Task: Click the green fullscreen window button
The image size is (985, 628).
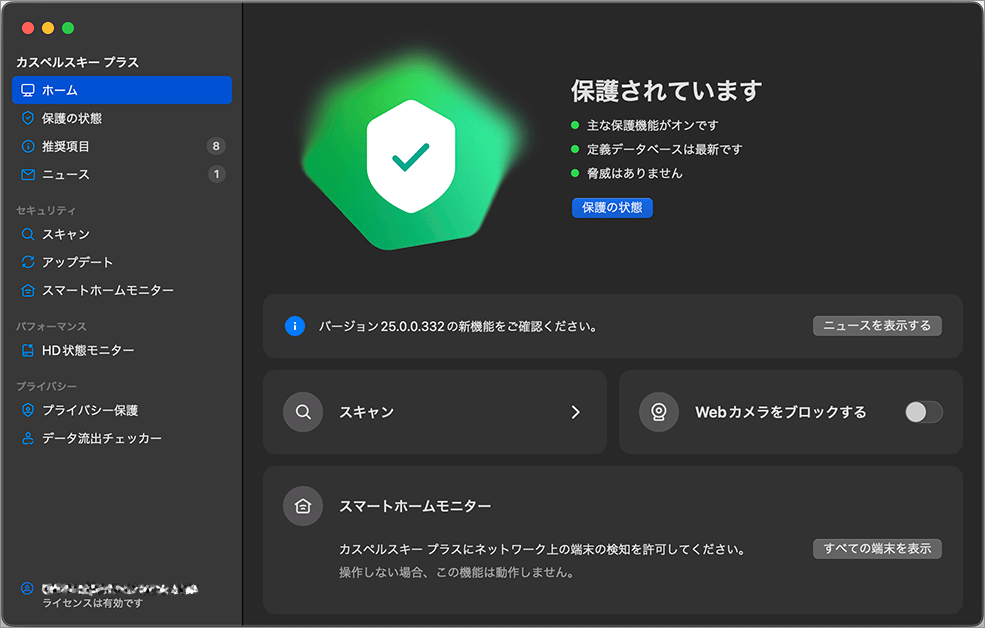Action: point(68,28)
